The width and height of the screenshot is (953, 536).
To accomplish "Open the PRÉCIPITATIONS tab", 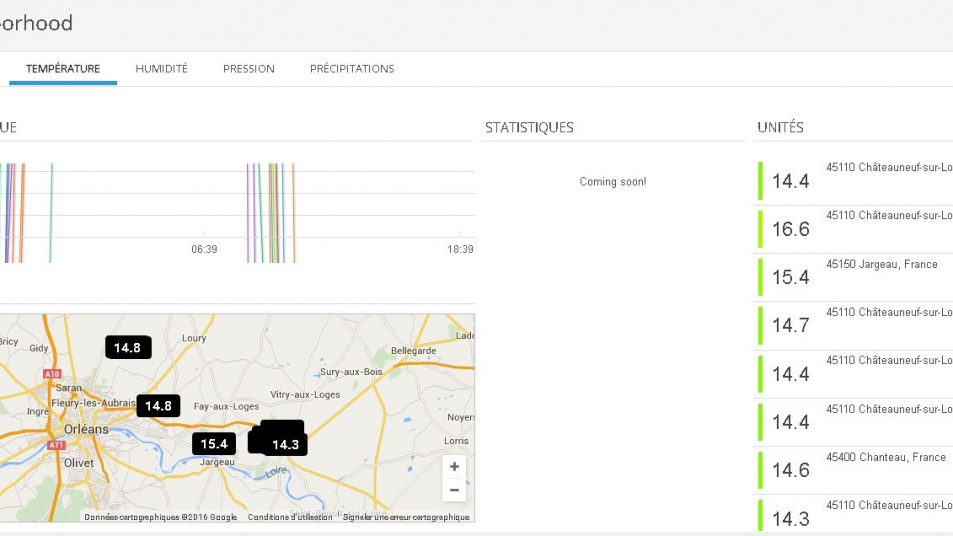I will point(352,69).
